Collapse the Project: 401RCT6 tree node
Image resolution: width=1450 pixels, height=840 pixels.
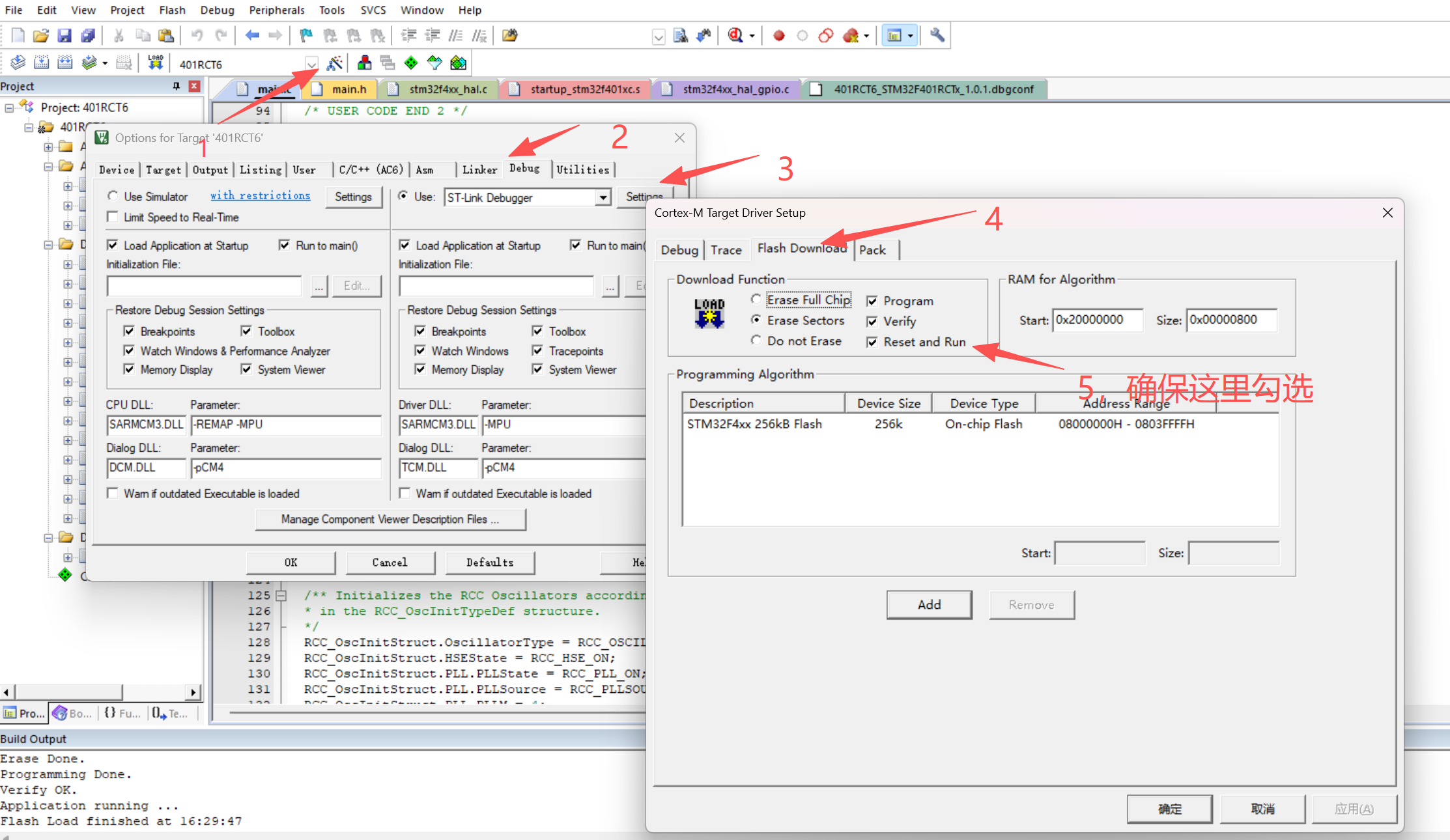coord(9,107)
